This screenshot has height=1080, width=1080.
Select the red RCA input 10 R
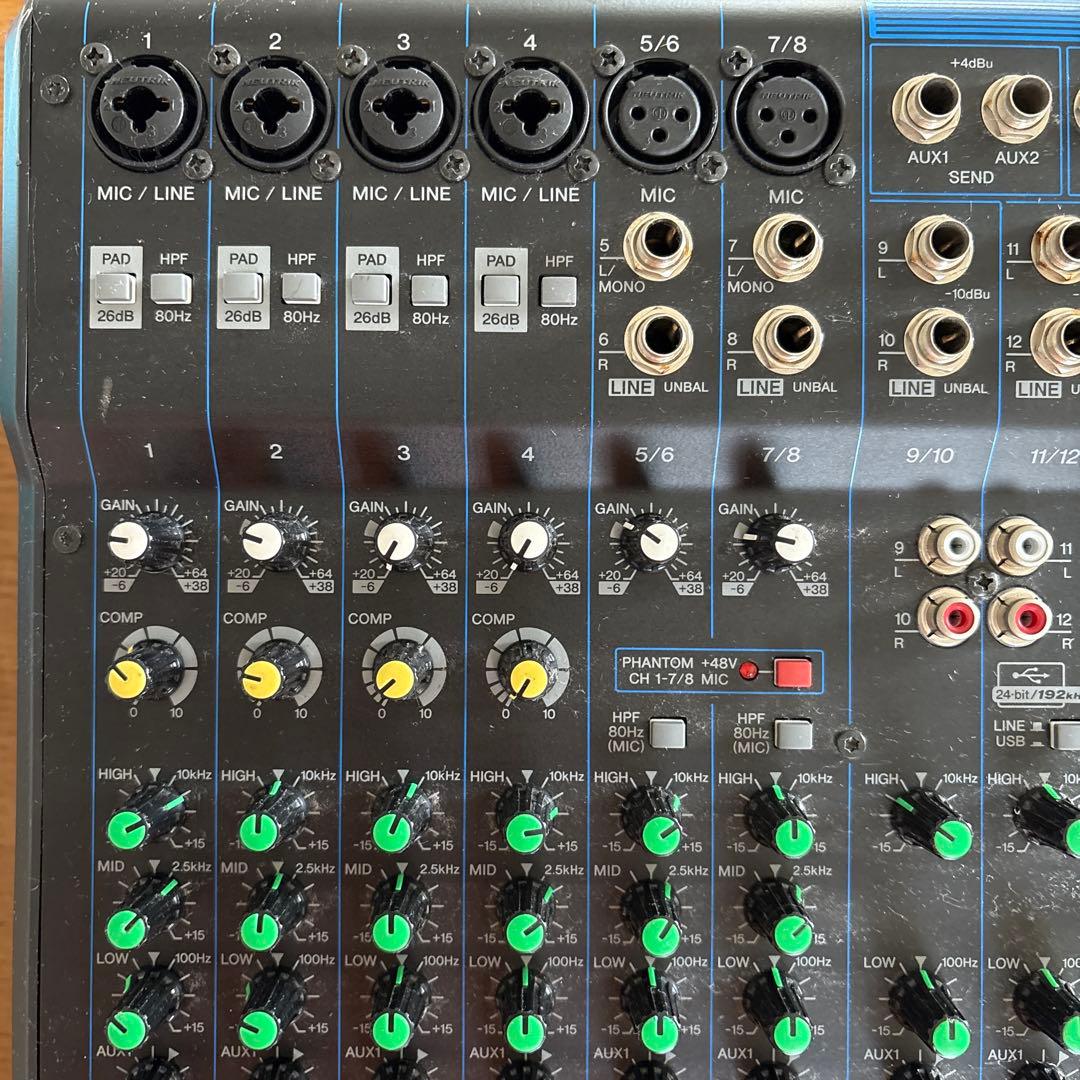point(949,616)
